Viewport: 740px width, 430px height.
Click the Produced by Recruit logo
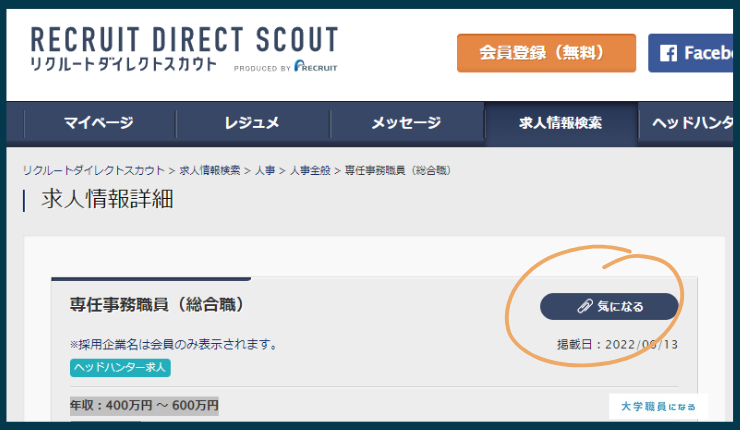(286, 68)
